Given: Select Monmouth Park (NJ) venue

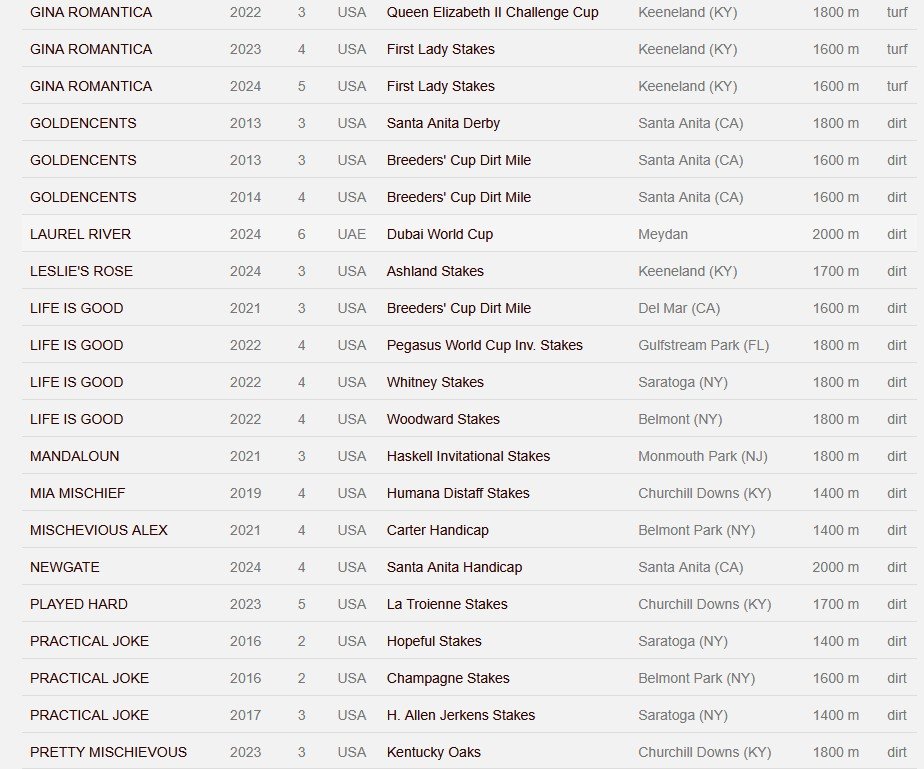Looking at the screenshot, I should (702, 457).
